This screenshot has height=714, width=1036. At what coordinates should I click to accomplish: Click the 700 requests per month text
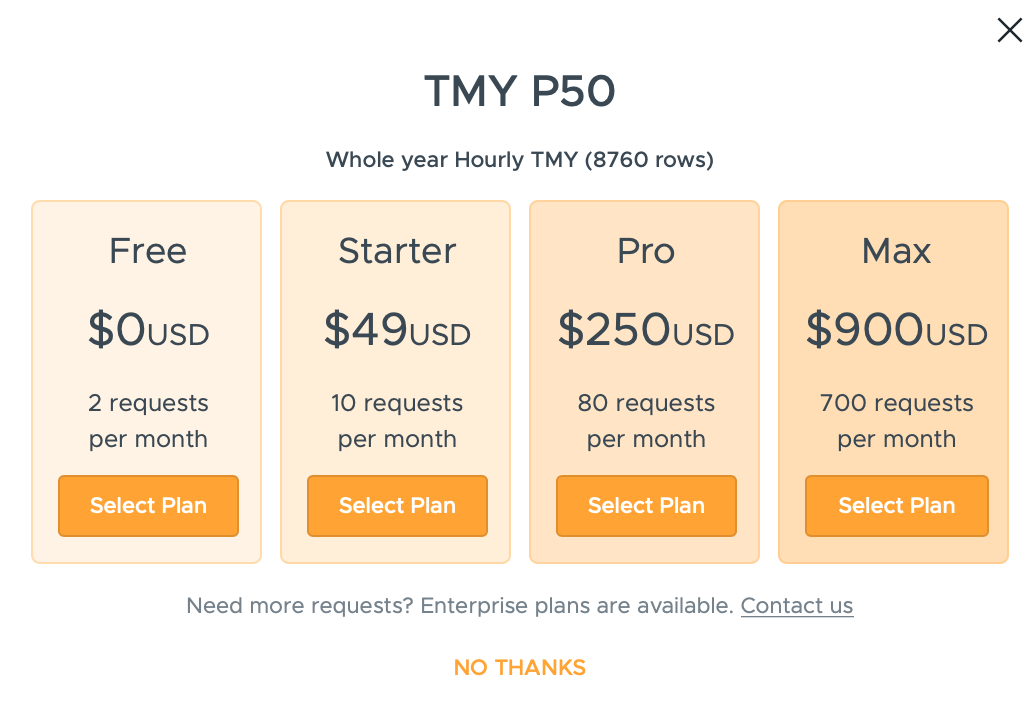pyautogui.click(x=896, y=421)
